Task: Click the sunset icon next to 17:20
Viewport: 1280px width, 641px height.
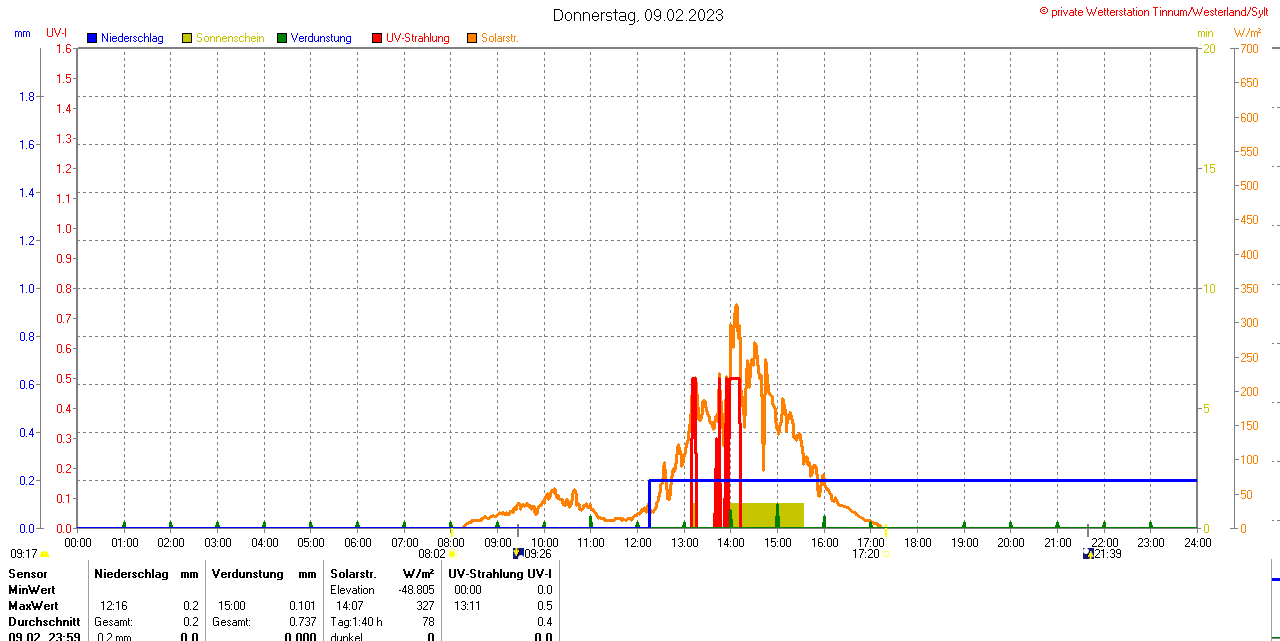Action: (886, 554)
